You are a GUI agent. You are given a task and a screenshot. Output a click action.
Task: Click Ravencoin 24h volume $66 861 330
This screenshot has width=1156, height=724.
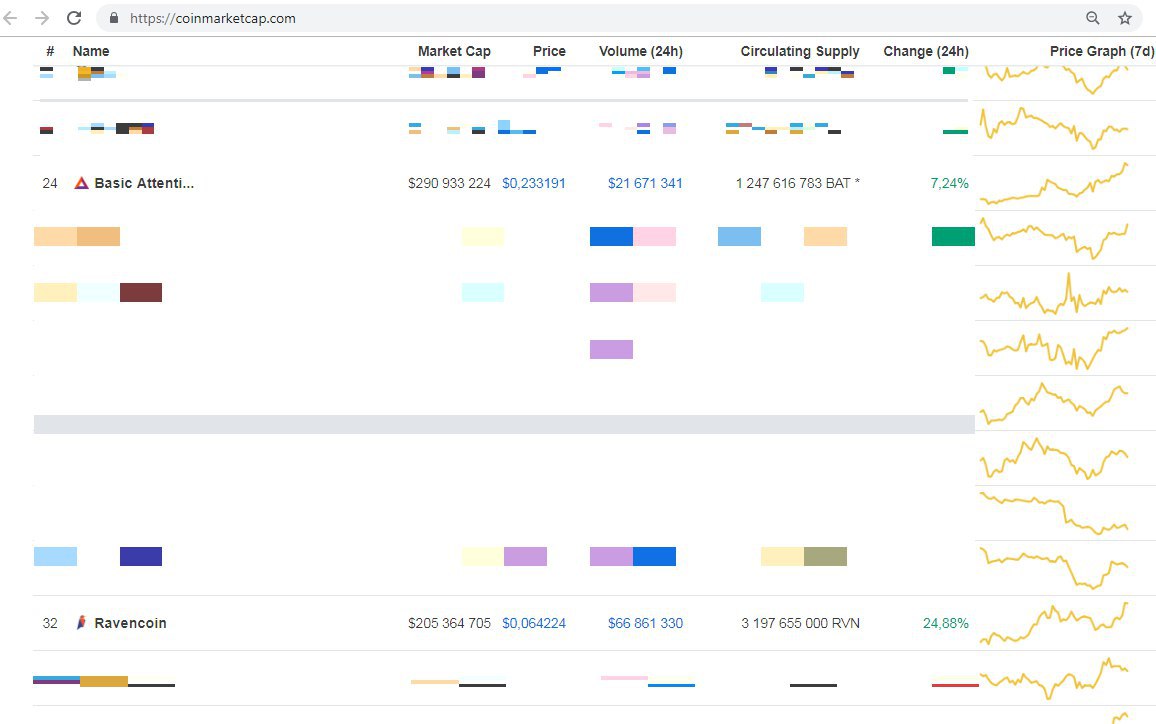tap(645, 623)
